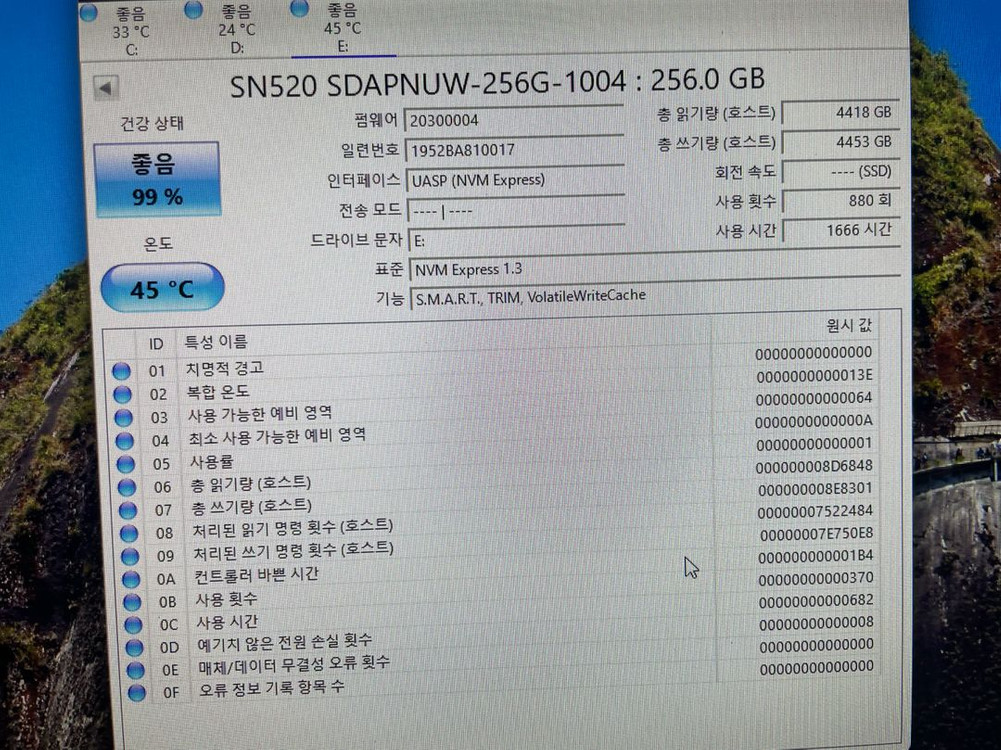Viewport: 1001px width, 750px height.
Task: Click the status dot beside 치명적 경고
Action: tap(121, 370)
